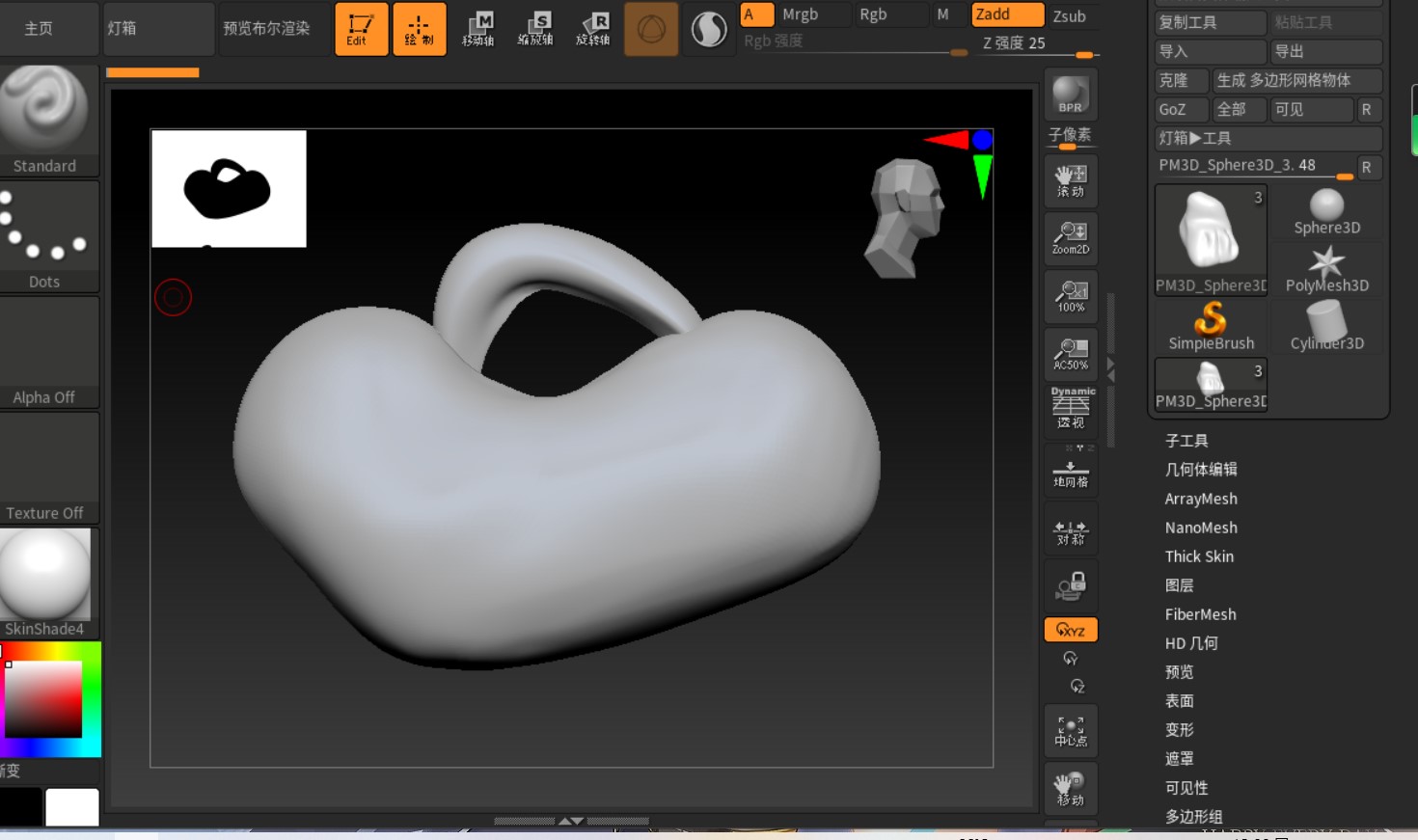Click the Zoom2D icon
The image size is (1418, 840).
pos(1071,238)
